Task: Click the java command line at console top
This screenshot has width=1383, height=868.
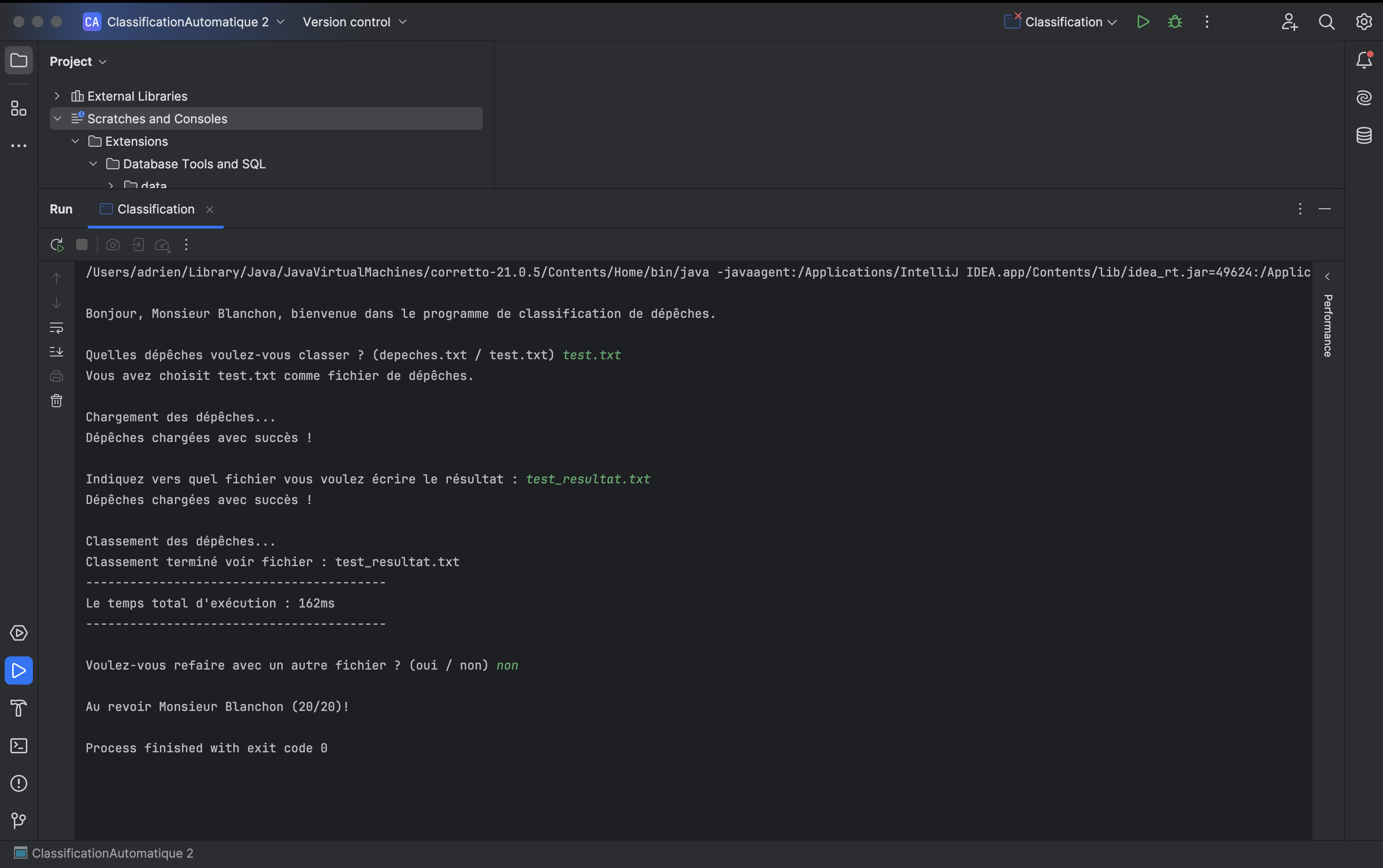Action: (698, 272)
